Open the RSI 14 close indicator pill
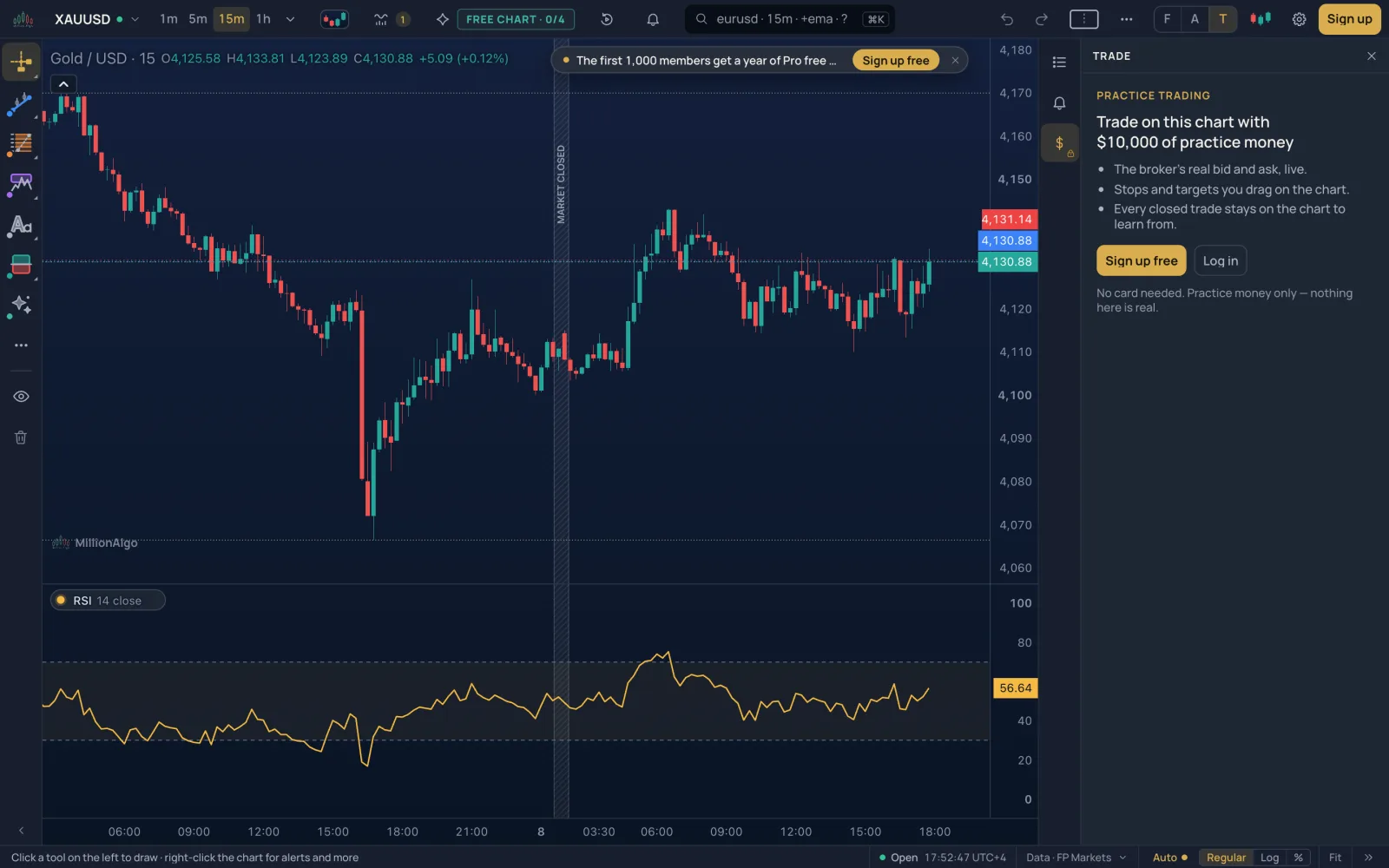 coord(108,601)
